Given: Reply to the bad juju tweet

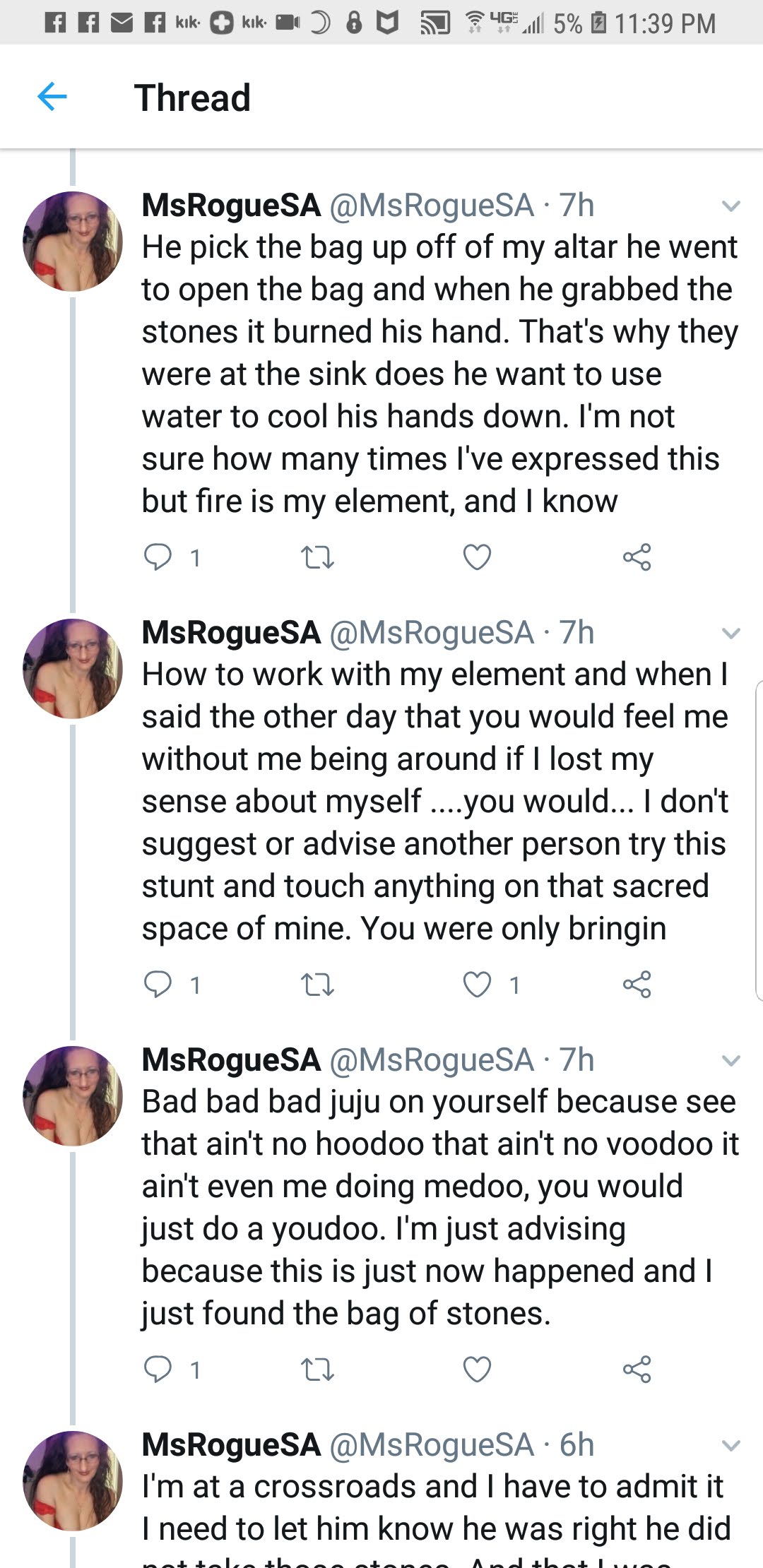Looking at the screenshot, I should pos(158,1369).
